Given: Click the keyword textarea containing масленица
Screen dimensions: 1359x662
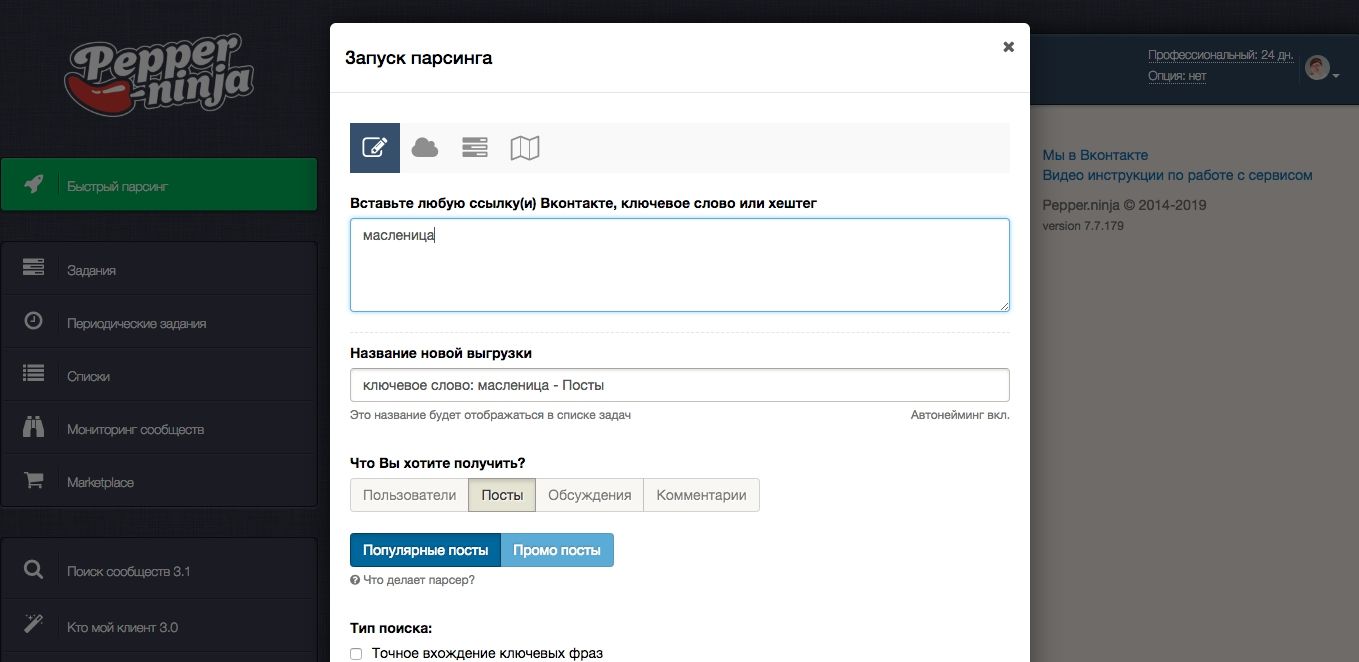Looking at the screenshot, I should coord(680,265).
